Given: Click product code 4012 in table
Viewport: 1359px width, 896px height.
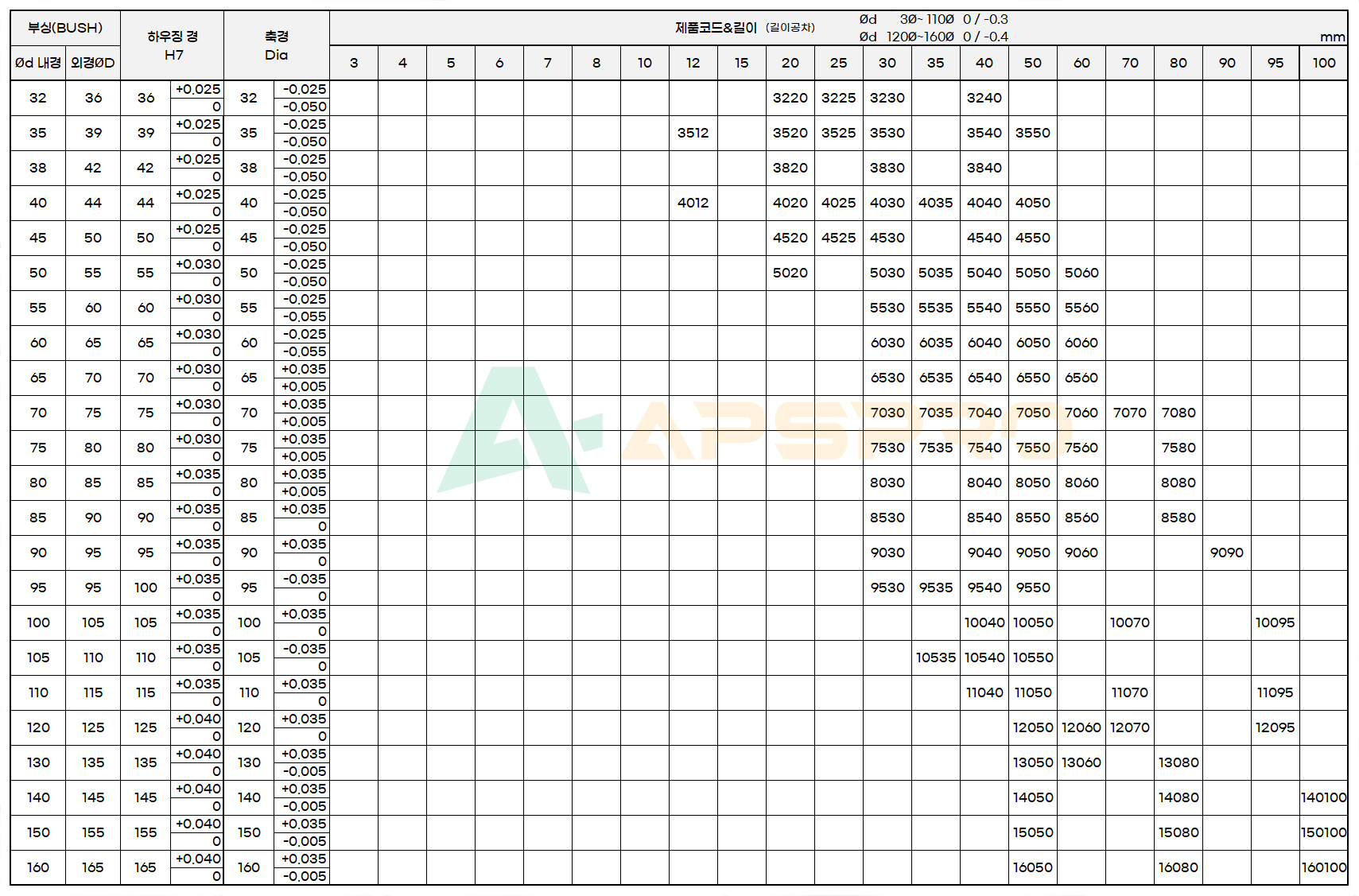Looking at the screenshot, I should tap(693, 203).
